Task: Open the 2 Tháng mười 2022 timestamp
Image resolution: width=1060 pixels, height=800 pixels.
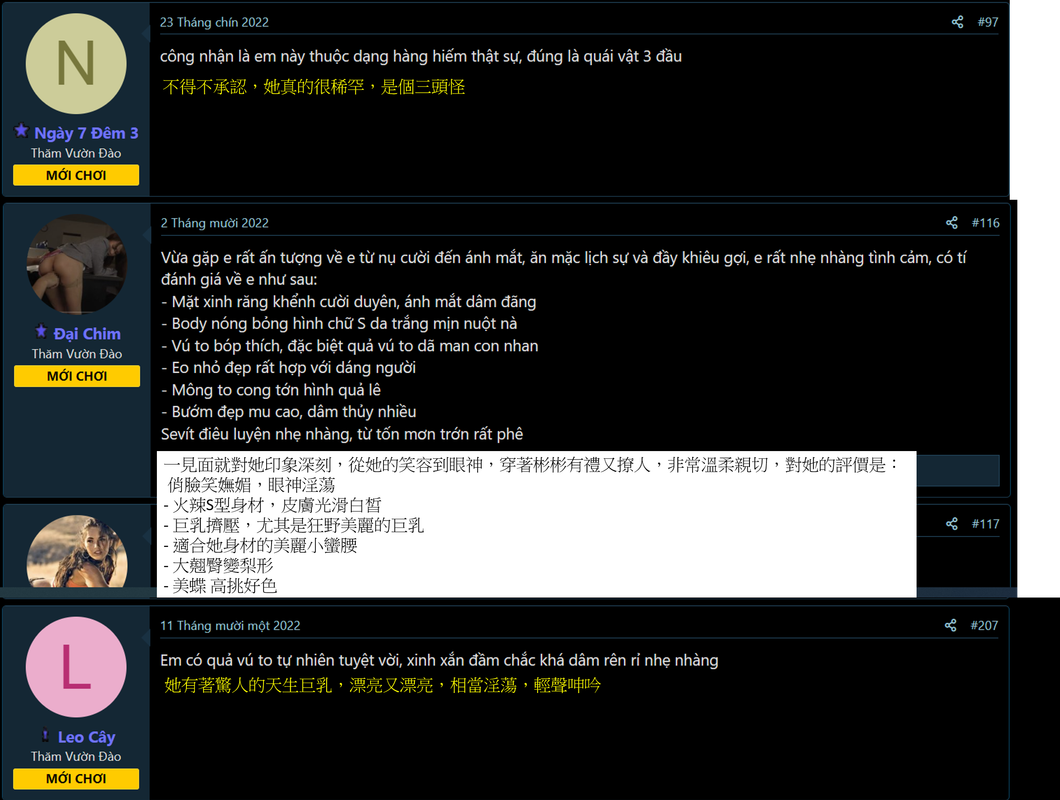Action: click(215, 223)
